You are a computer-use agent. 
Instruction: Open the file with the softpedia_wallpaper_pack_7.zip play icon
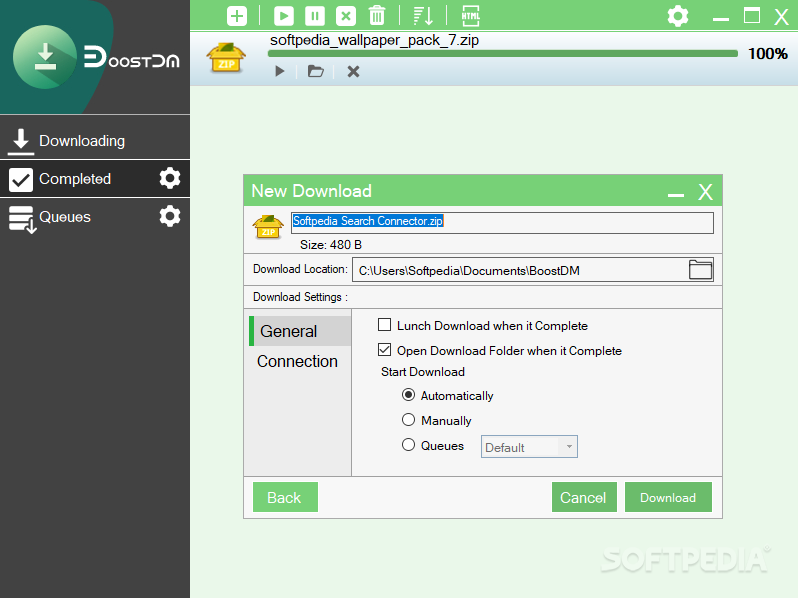pyautogui.click(x=279, y=71)
